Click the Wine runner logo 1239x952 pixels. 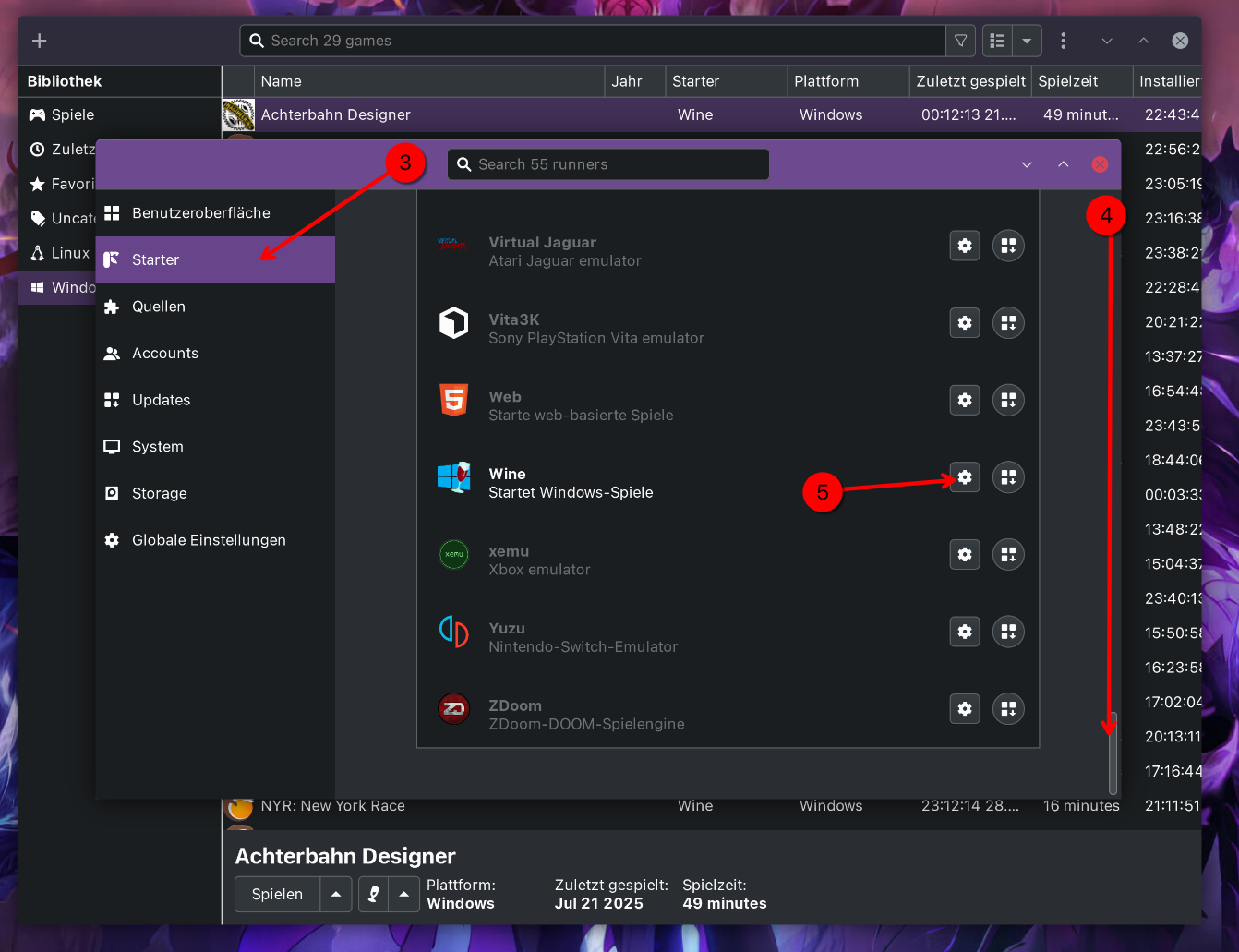click(454, 477)
